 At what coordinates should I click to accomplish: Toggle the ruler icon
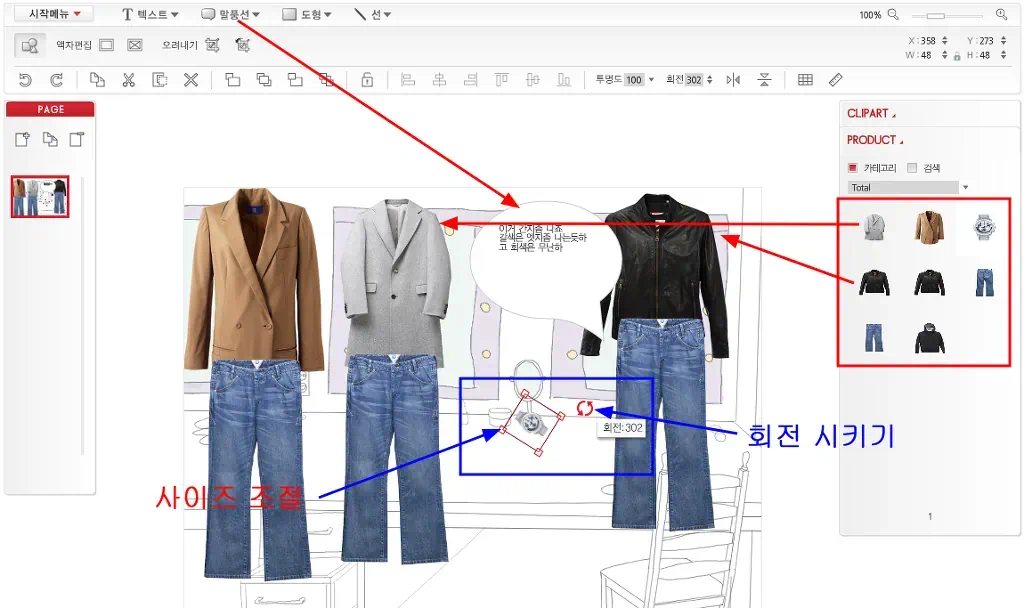click(836, 80)
